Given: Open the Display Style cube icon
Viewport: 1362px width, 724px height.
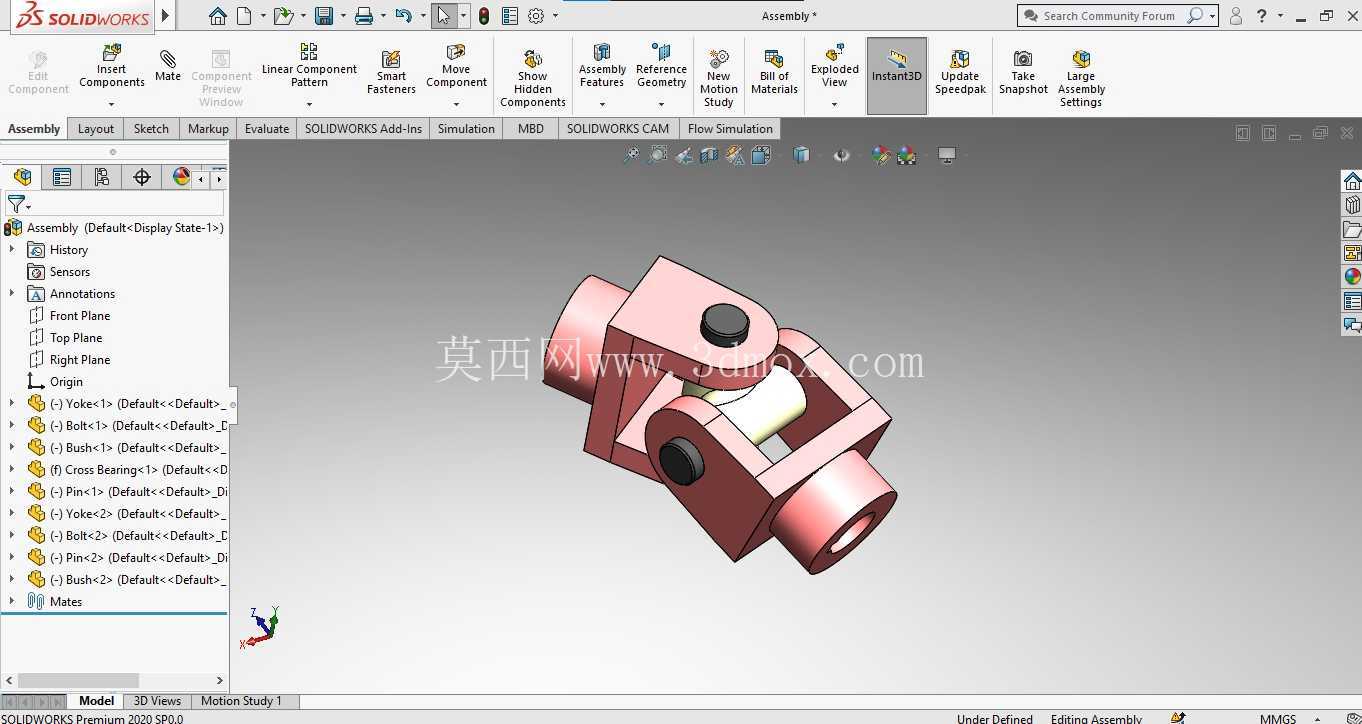Looking at the screenshot, I should [x=801, y=155].
